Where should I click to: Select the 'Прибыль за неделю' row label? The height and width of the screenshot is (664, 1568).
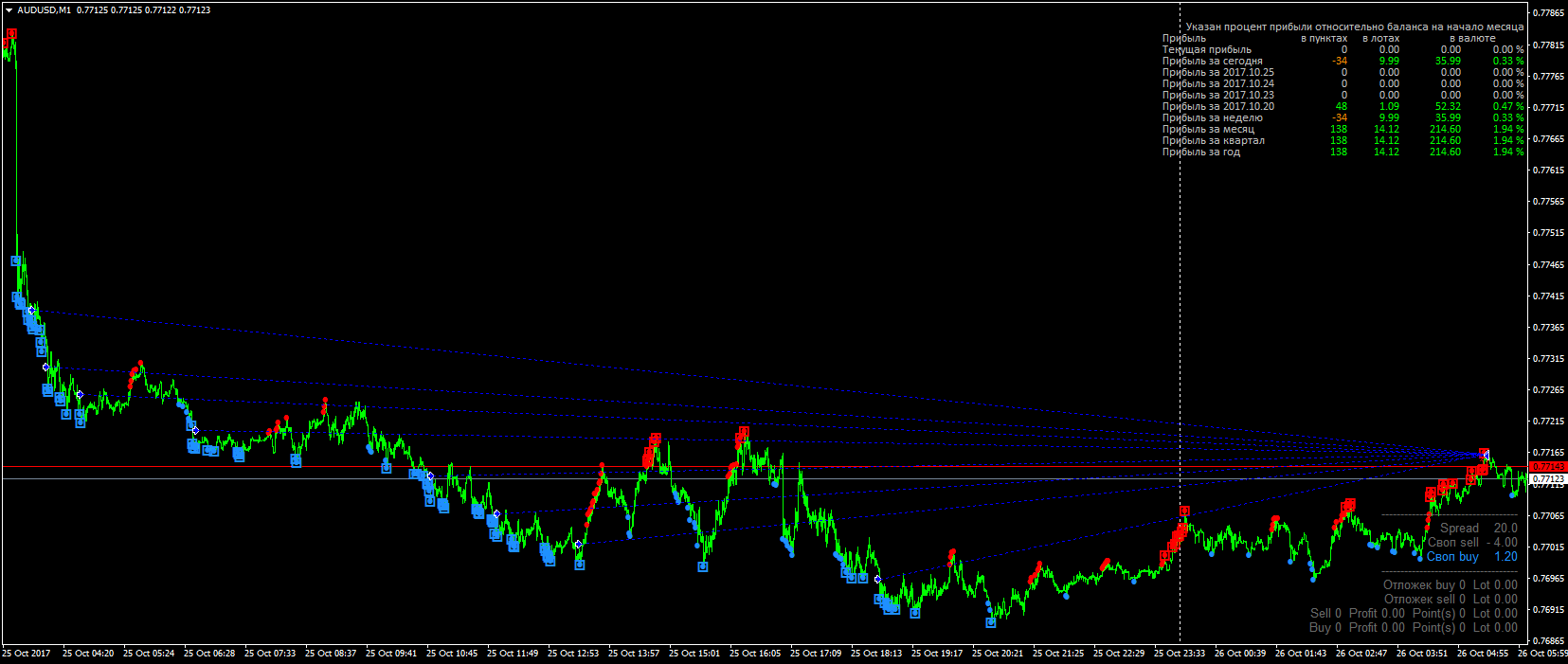pos(1213,117)
